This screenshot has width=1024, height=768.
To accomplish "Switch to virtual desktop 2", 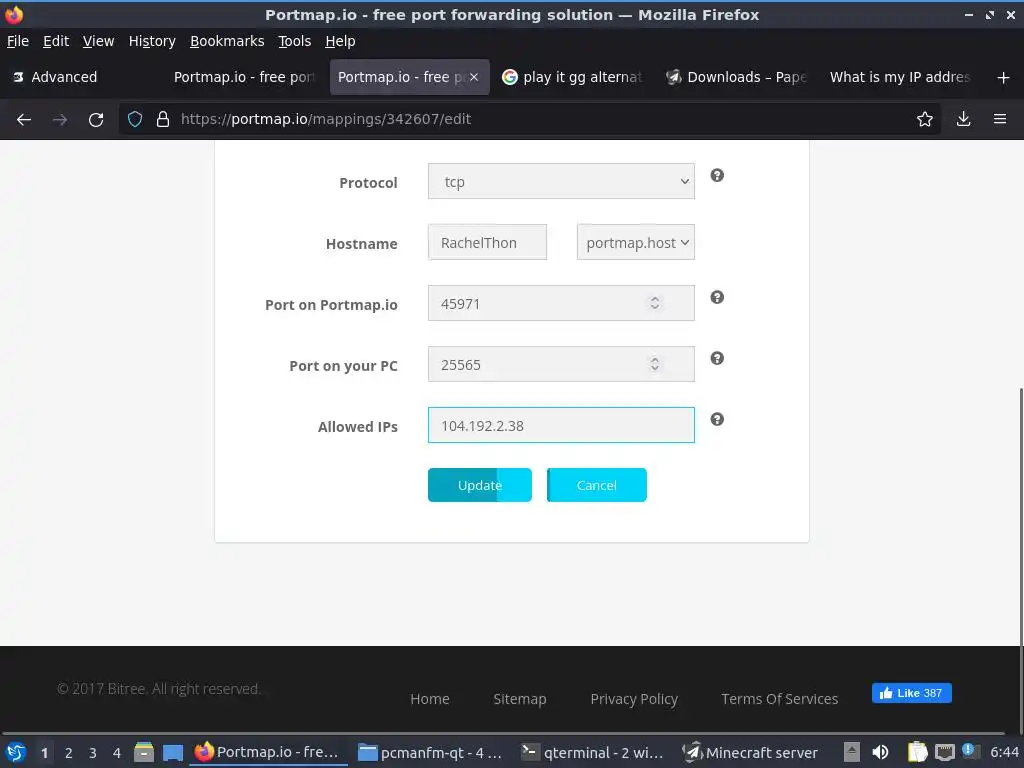I will (x=68, y=753).
